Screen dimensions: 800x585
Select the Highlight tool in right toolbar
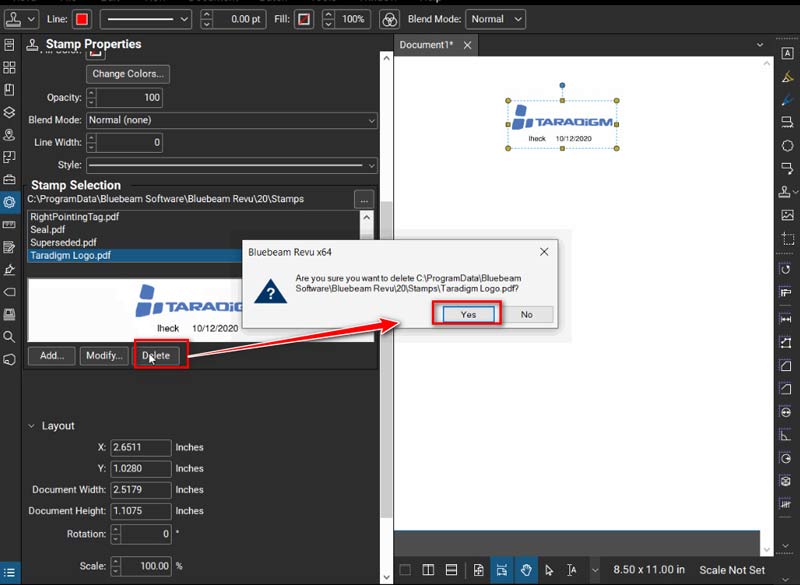pos(787,77)
